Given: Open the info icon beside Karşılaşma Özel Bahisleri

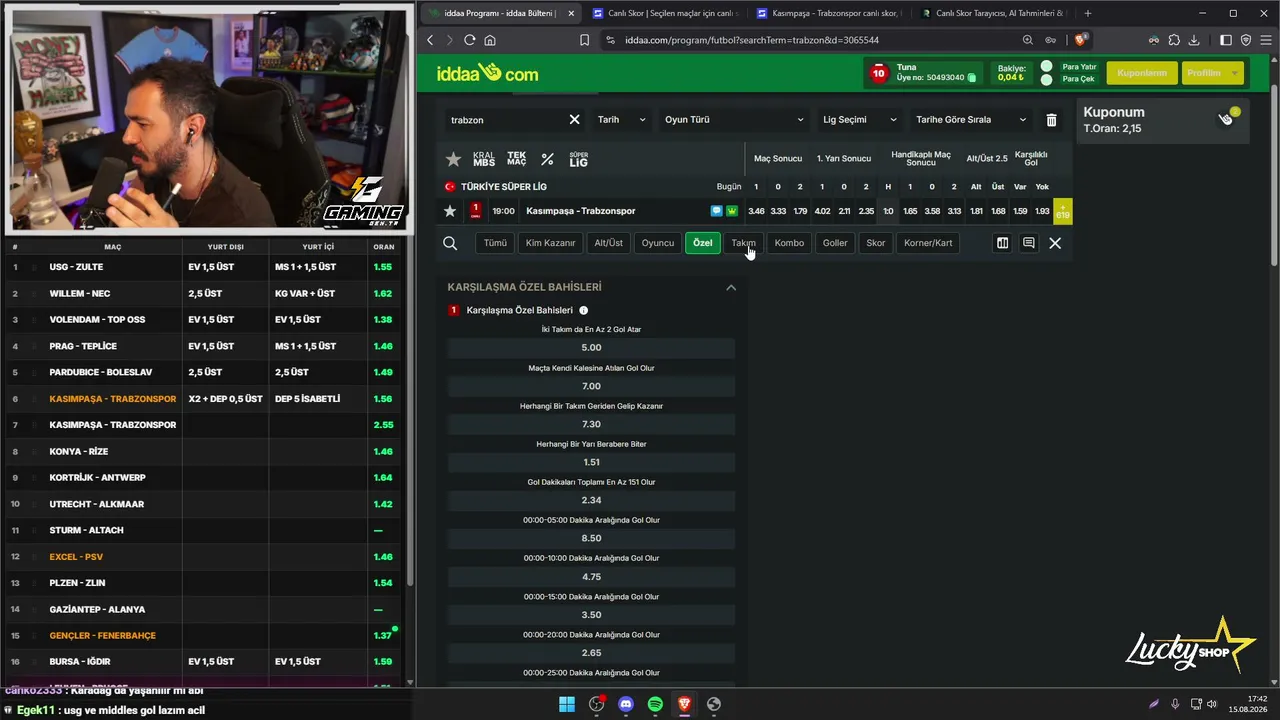Looking at the screenshot, I should [x=583, y=310].
